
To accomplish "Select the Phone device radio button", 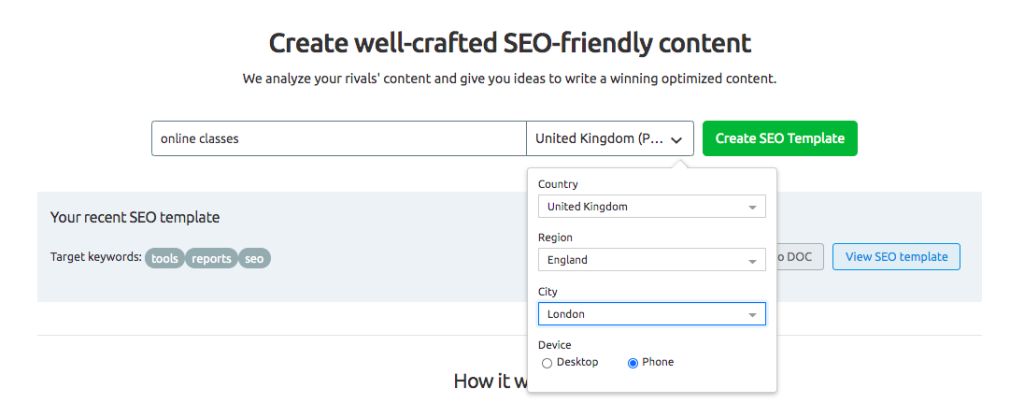I will pyautogui.click(x=632, y=363).
